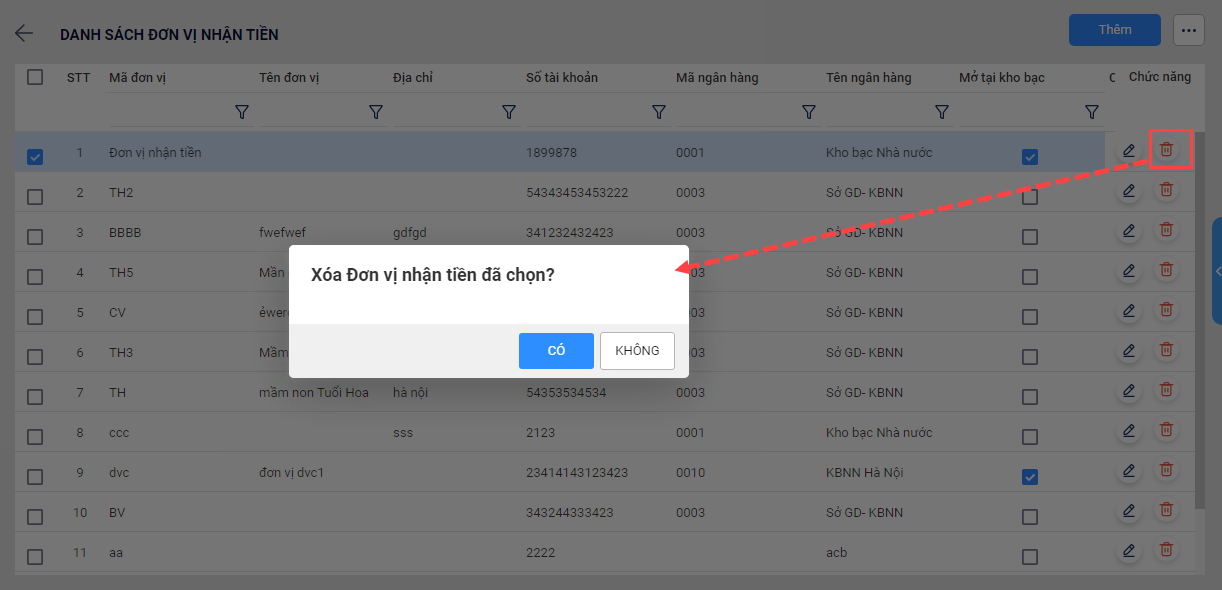Delete row ccc with the trash icon

tap(1166, 430)
